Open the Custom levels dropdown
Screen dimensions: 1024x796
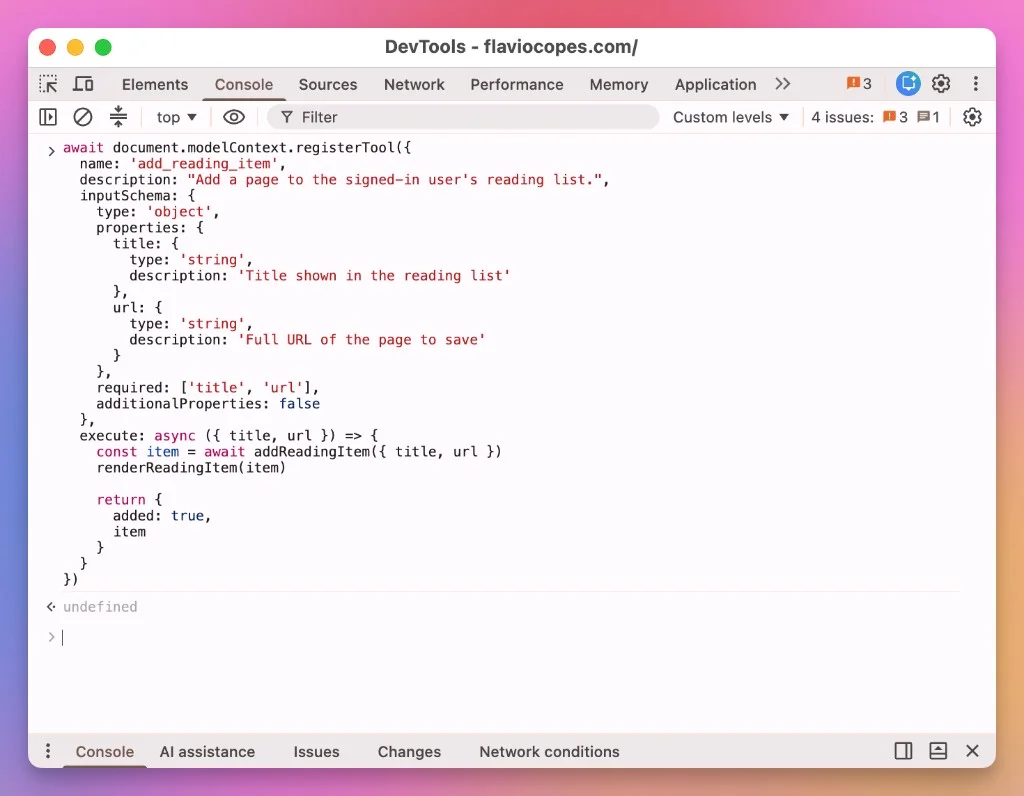[731, 118]
